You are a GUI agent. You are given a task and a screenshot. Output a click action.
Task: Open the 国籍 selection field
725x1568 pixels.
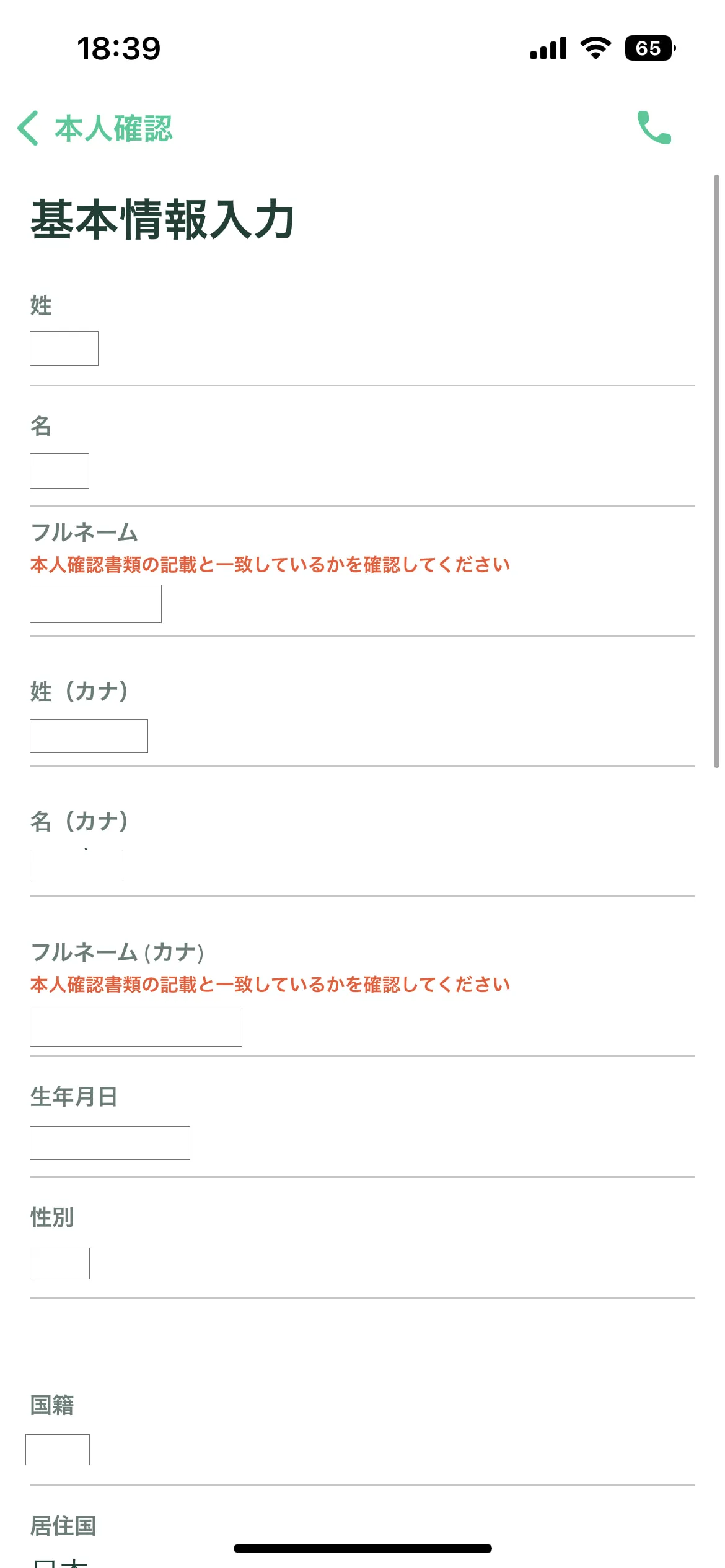(58, 1449)
